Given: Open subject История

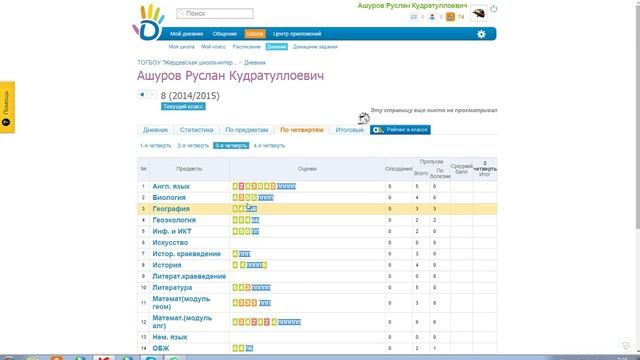Looking at the screenshot, I should (167, 265).
